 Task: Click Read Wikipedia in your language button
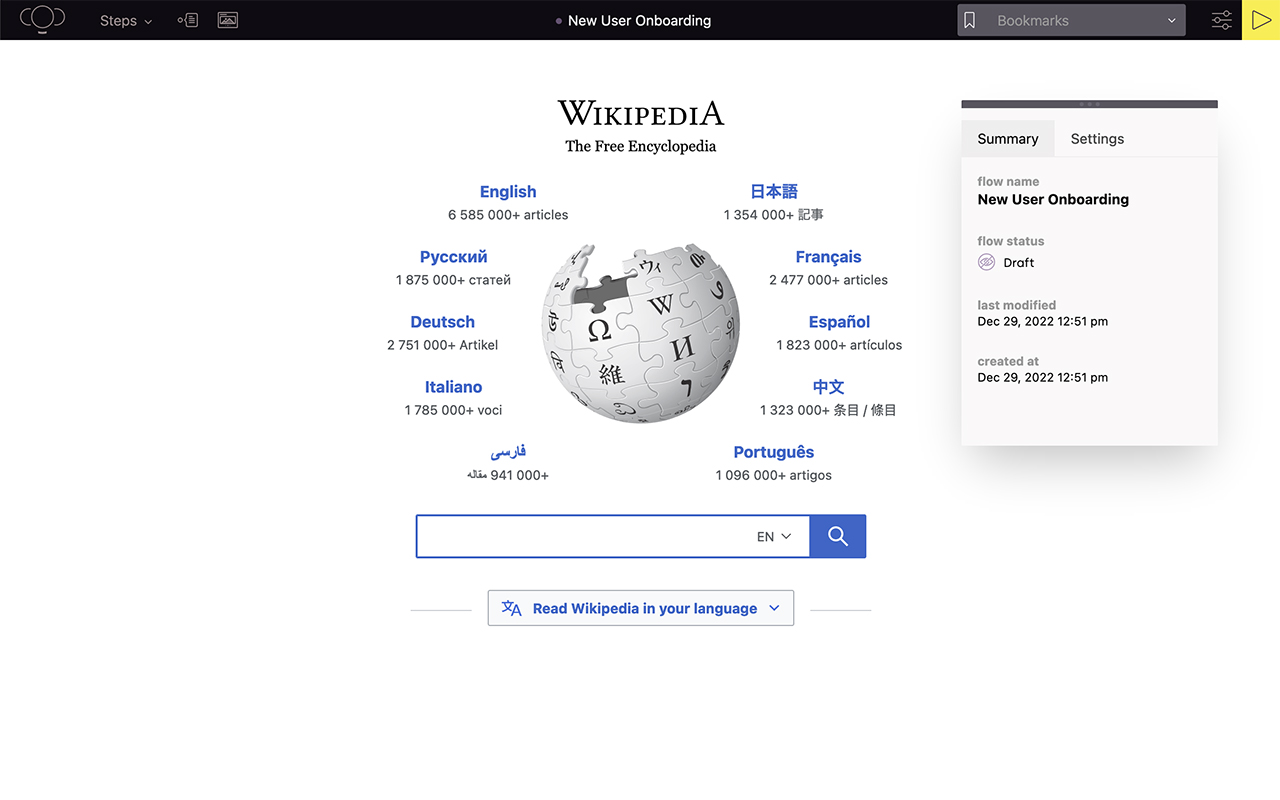tap(641, 608)
